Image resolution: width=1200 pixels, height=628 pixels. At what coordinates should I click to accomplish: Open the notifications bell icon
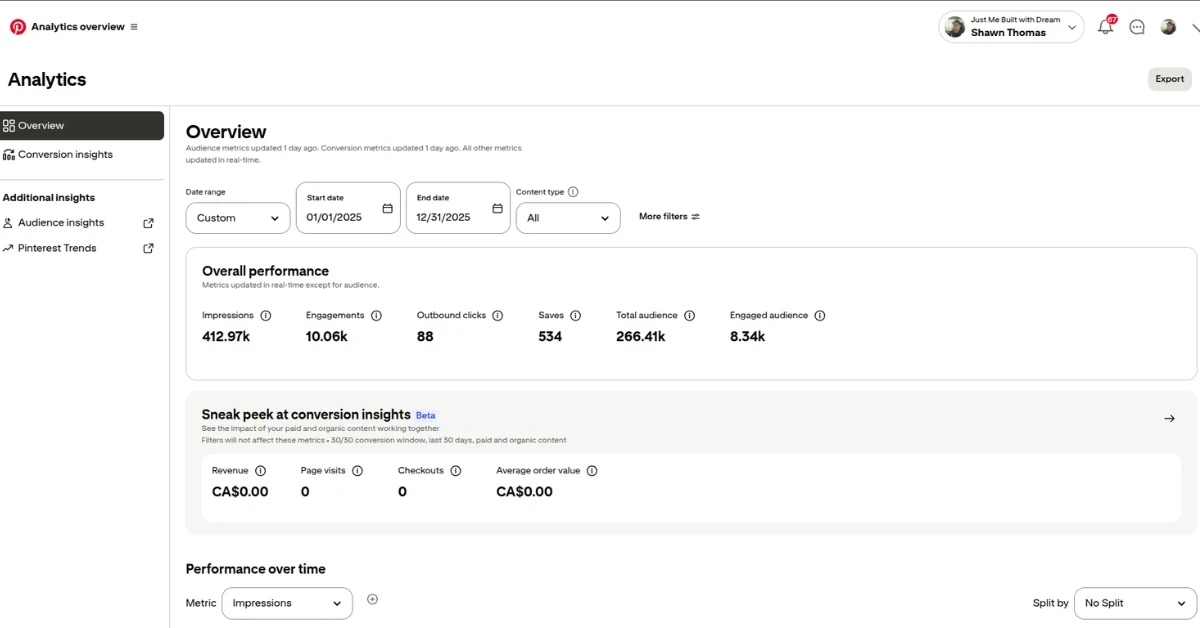[x=1105, y=28]
